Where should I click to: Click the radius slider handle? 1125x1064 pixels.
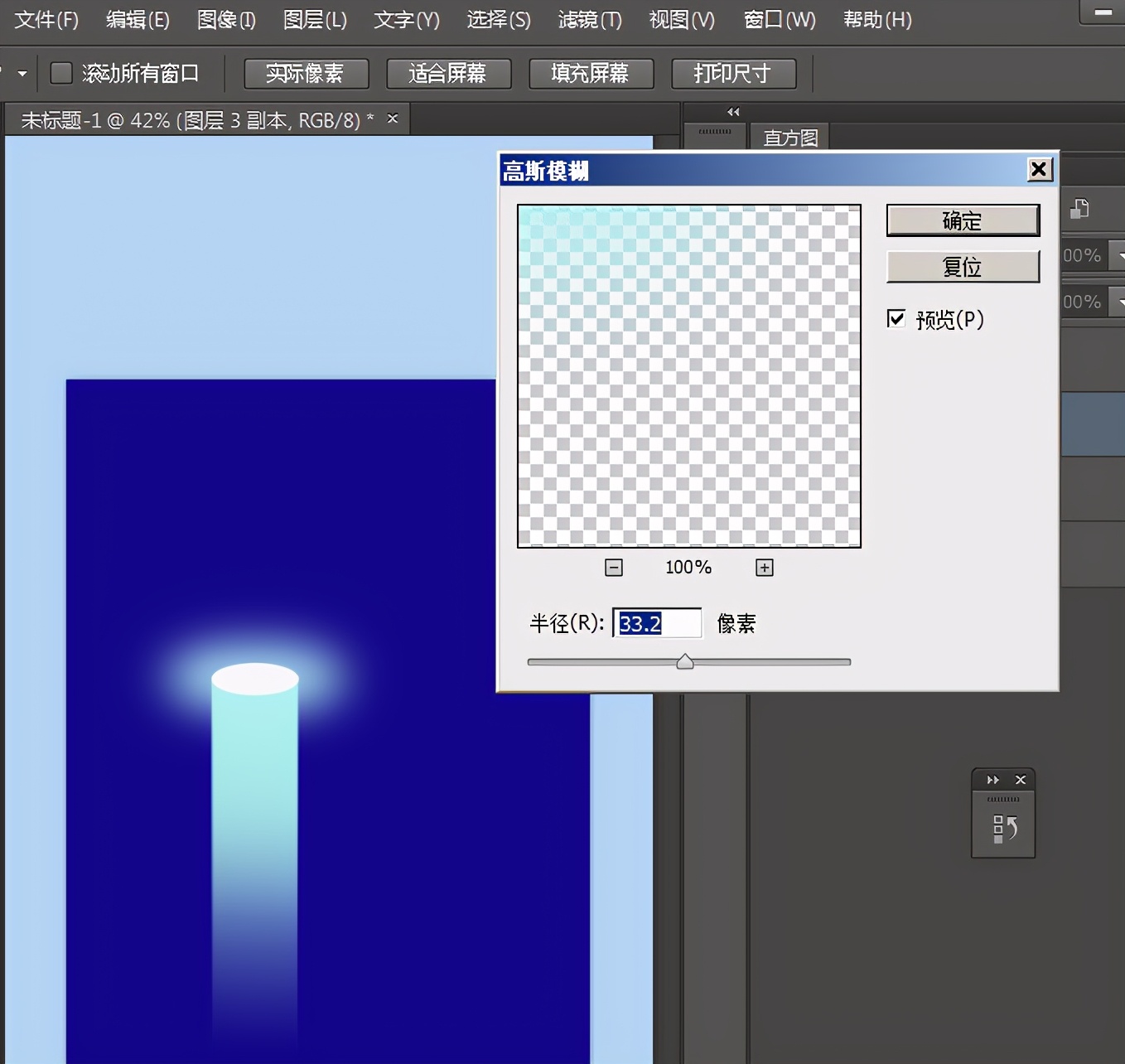coord(685,661)
